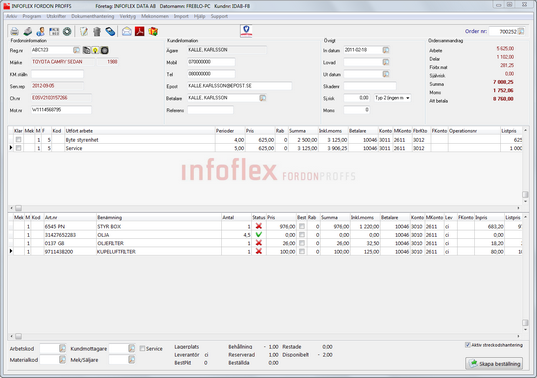Open calendar picker for In datum
537x378 pixels.
point(386,50)
